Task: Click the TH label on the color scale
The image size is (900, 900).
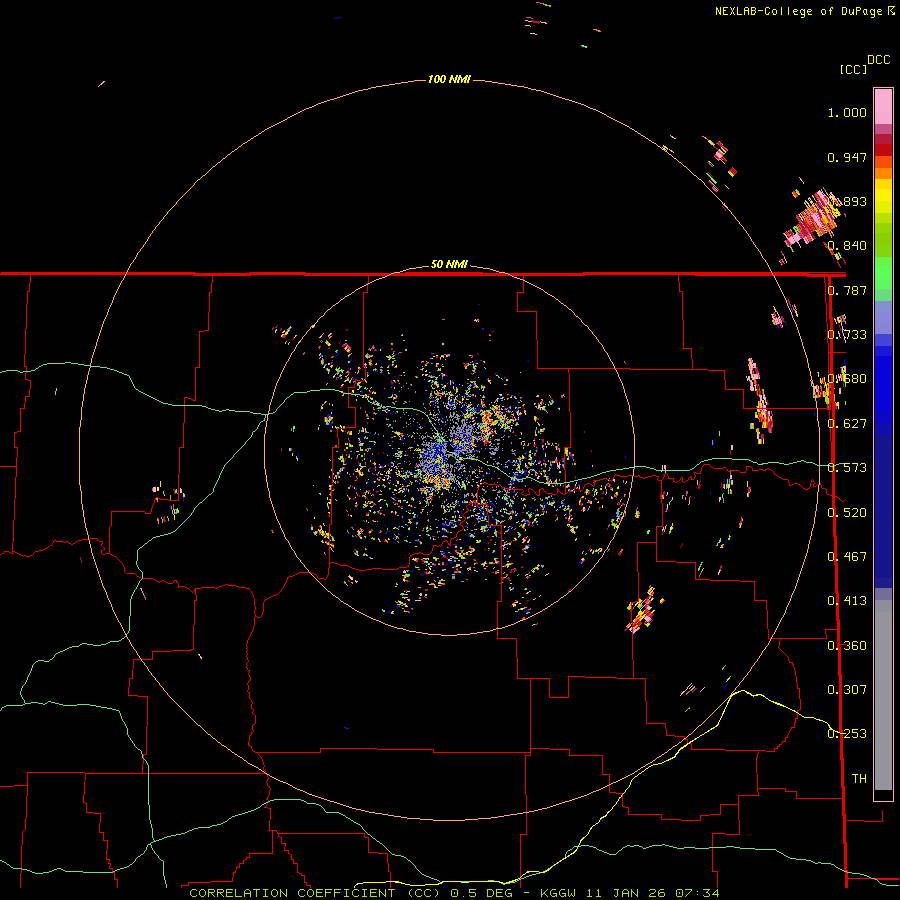Action: pyautogui.click(x=859, y=779)
